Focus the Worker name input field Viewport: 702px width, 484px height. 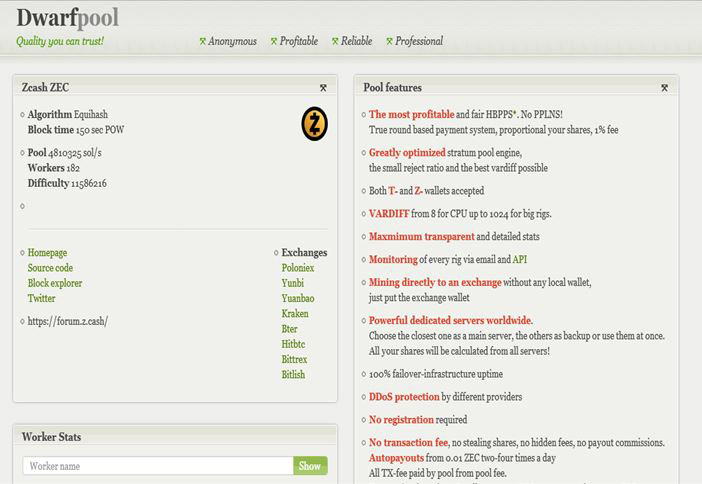pyautogui.click(x=158, y=466)
